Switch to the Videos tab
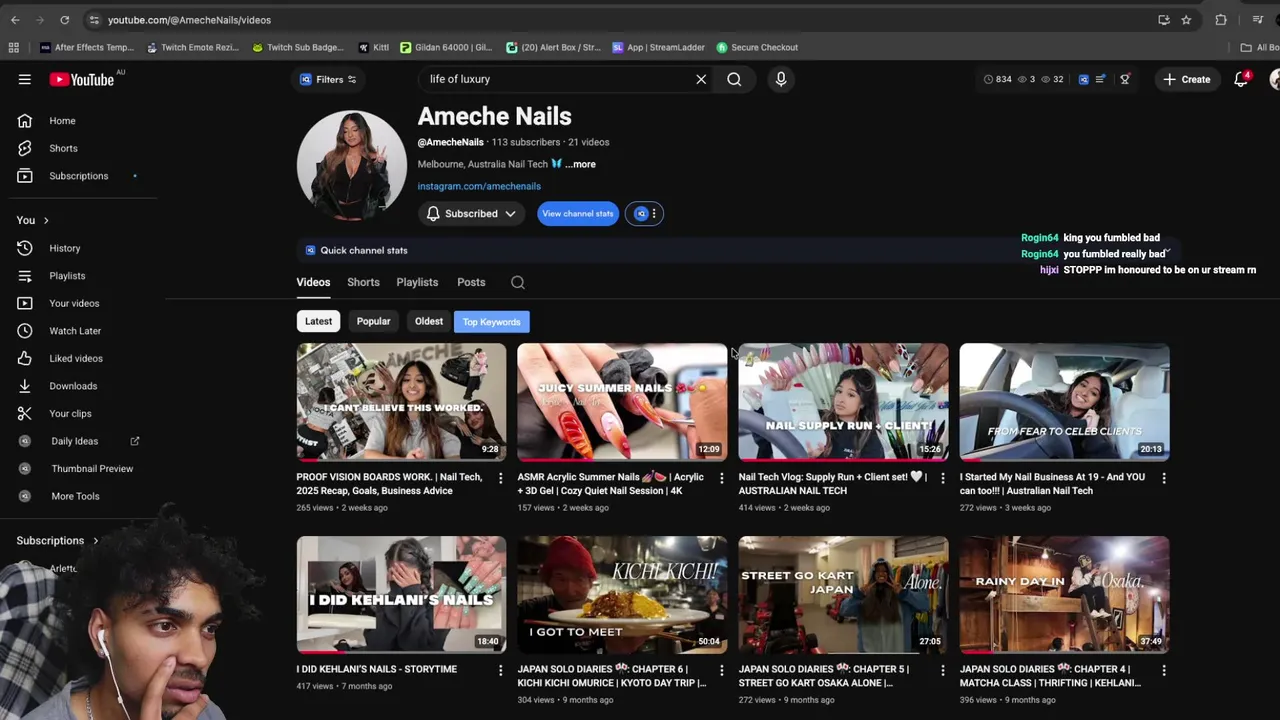Image resolution: width=1280 pixels, height=720 pixels. click(313, 282)
